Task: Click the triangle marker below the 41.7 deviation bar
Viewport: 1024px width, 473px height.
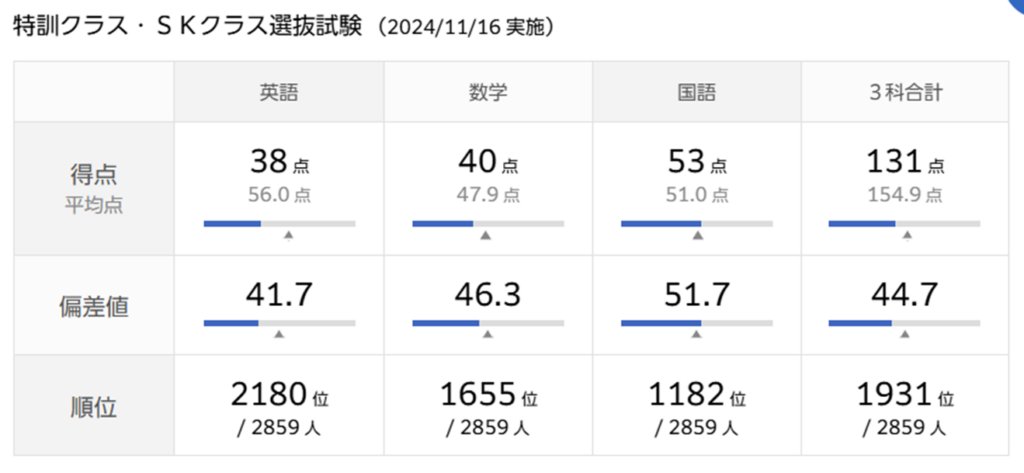Action: (279, 334)
